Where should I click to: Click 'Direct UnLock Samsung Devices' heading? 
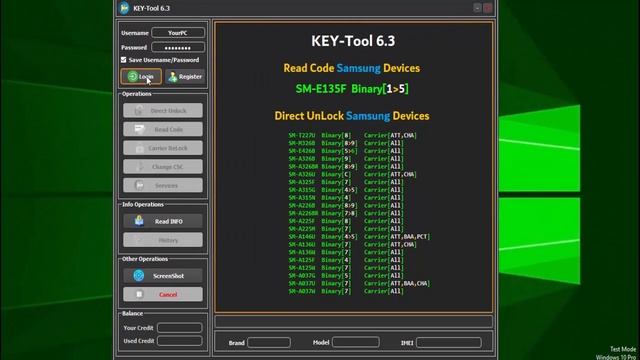[x=352, y=116]
